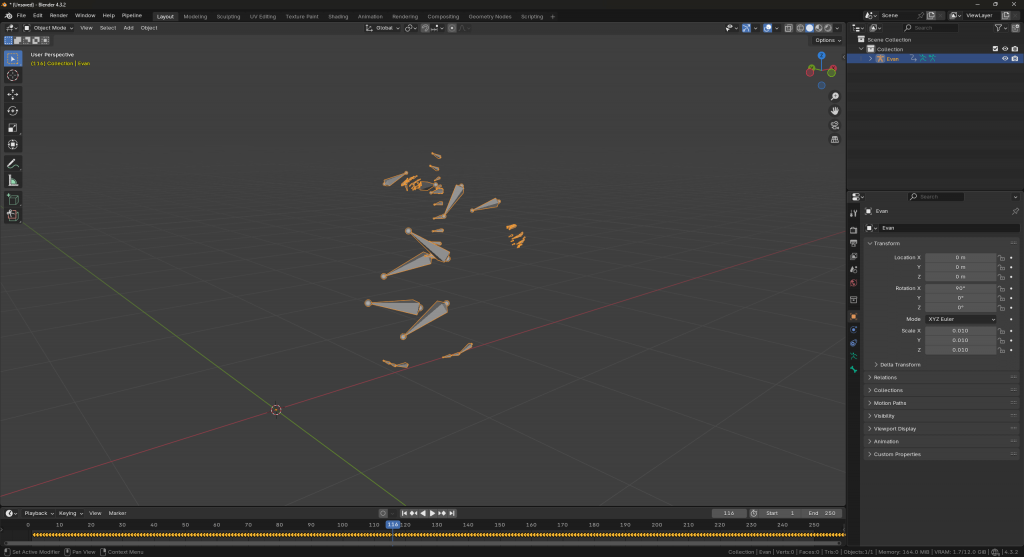The image size is (1024, 557).
Task: Collapse the Transform panel
Action: point(886,244)
